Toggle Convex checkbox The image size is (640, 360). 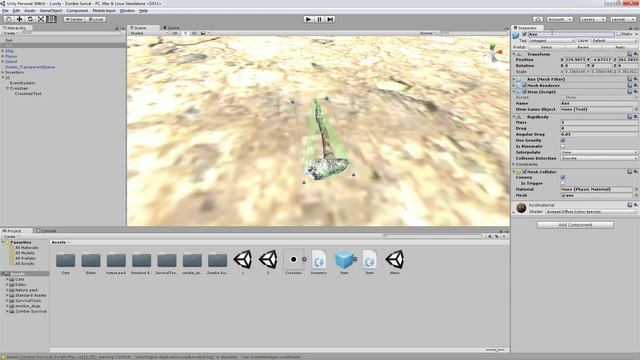pyautogui.click(x=563, y=178)
